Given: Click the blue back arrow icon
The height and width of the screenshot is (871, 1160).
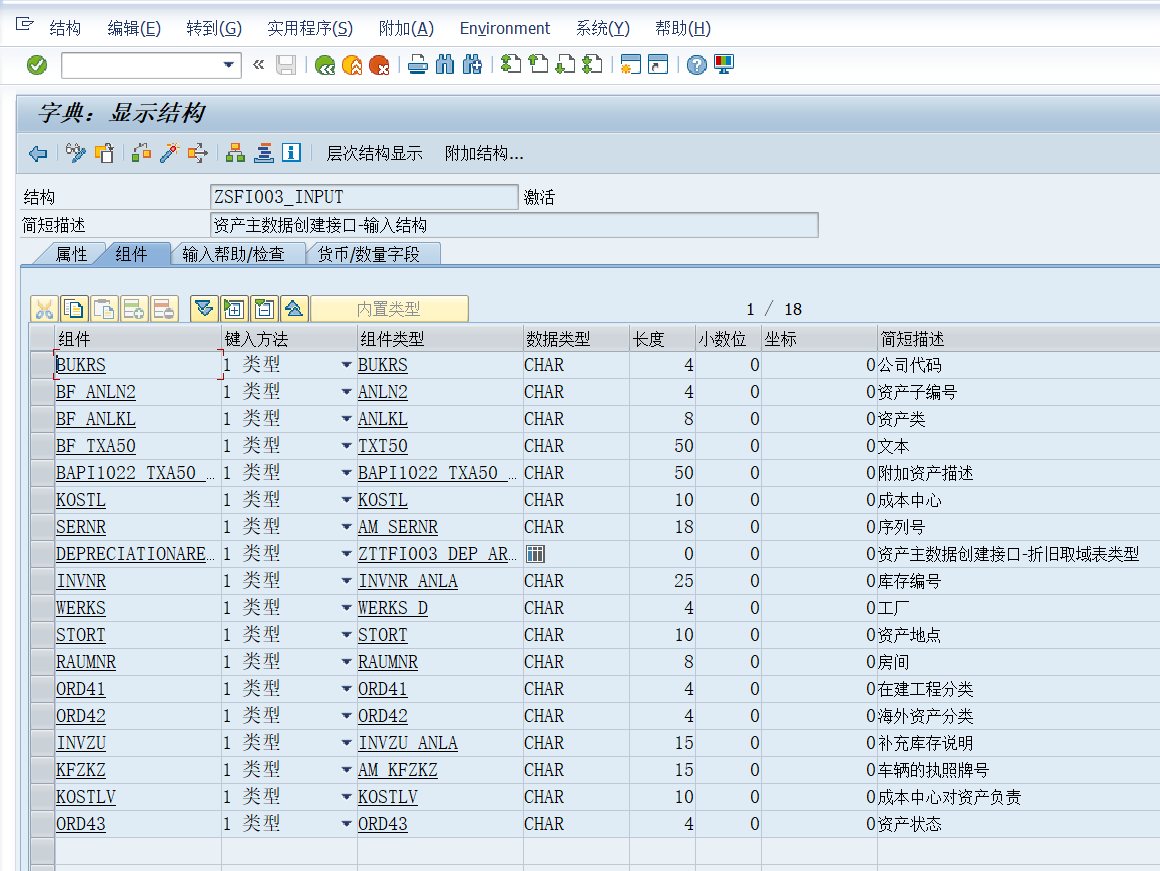Looking at the screenshot, I should point(38,153).
